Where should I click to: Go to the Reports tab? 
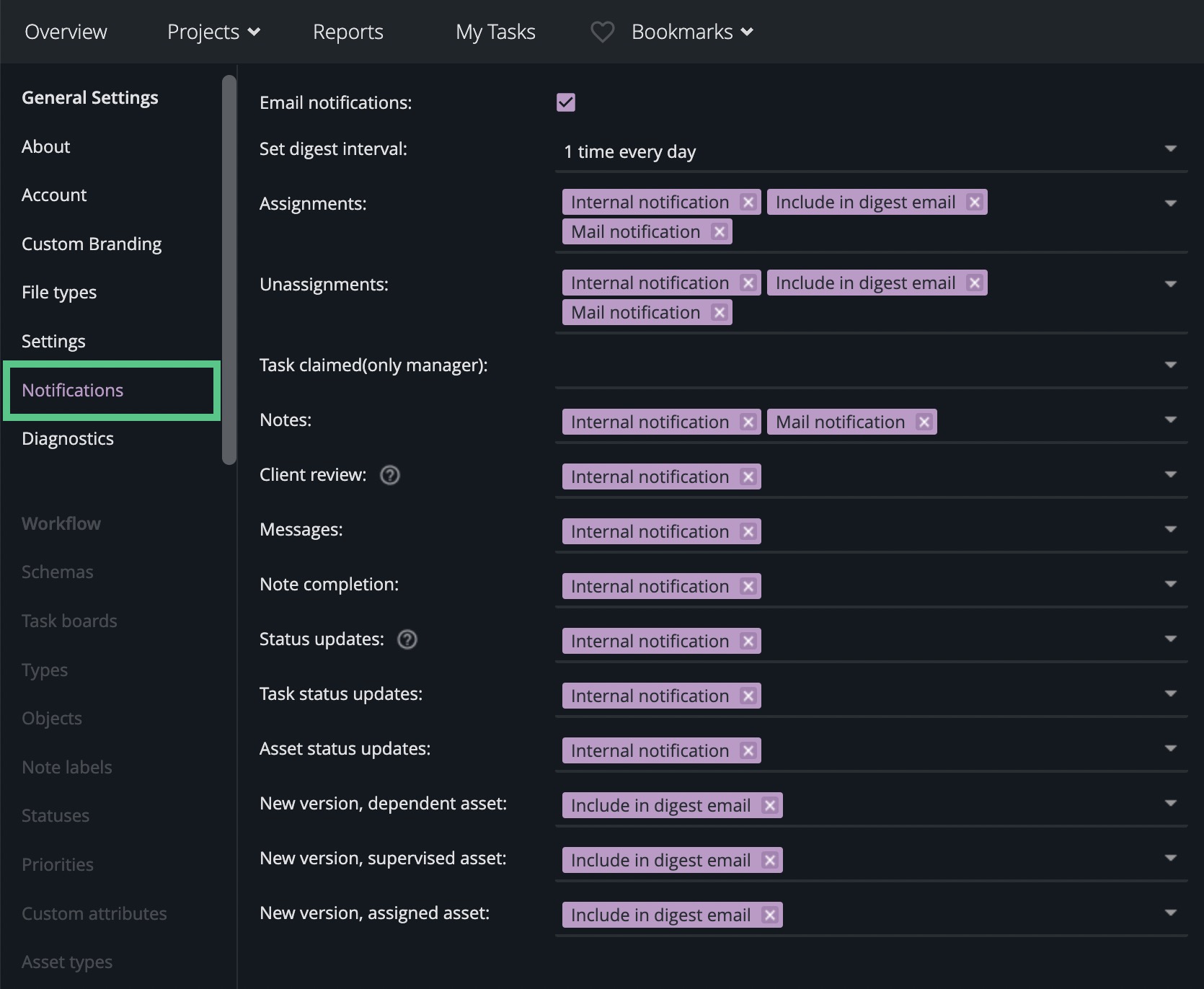coord(348,32)
